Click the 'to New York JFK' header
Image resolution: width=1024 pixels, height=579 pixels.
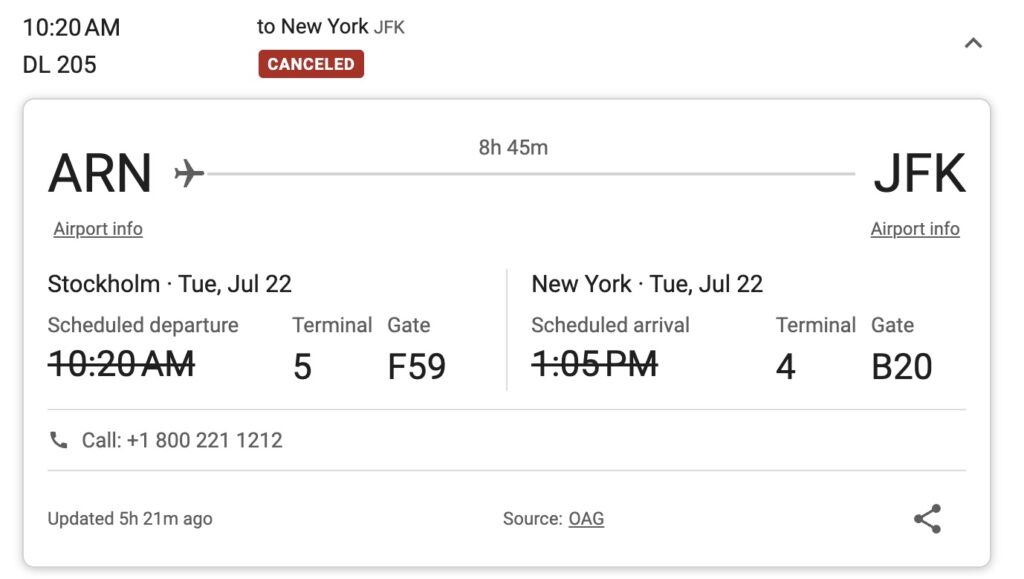coord(330,27)
